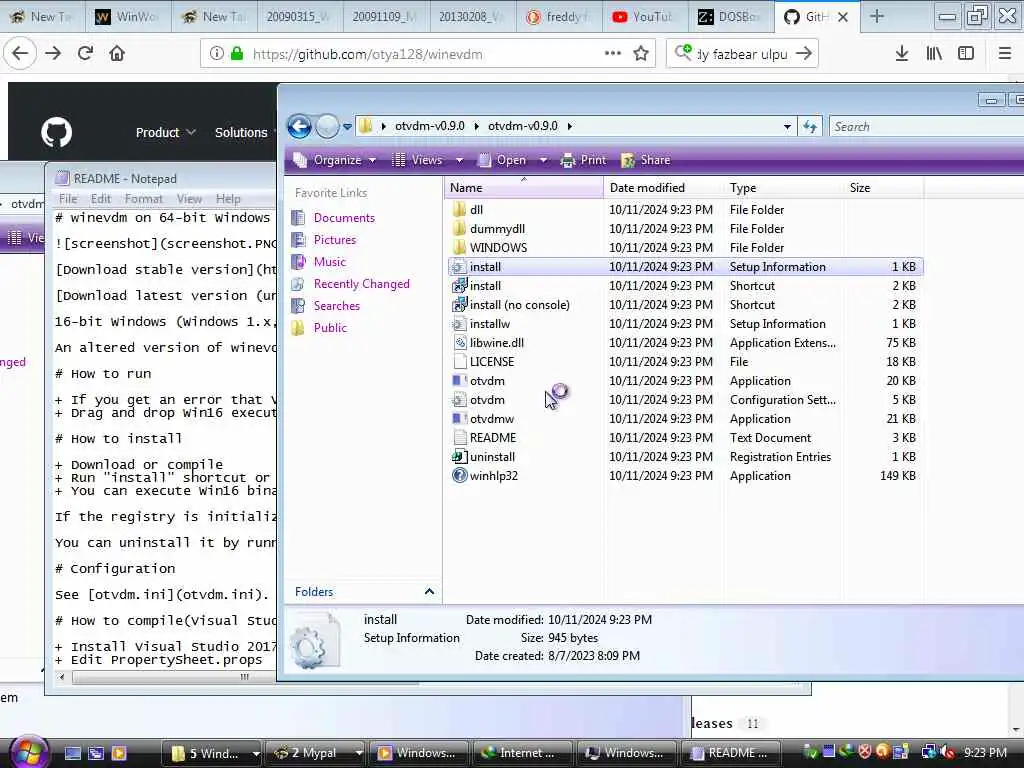Open the Views dropdown arrow
Image resolution: width=1024 pixels, height=768 pixels.
click(459, 160)
